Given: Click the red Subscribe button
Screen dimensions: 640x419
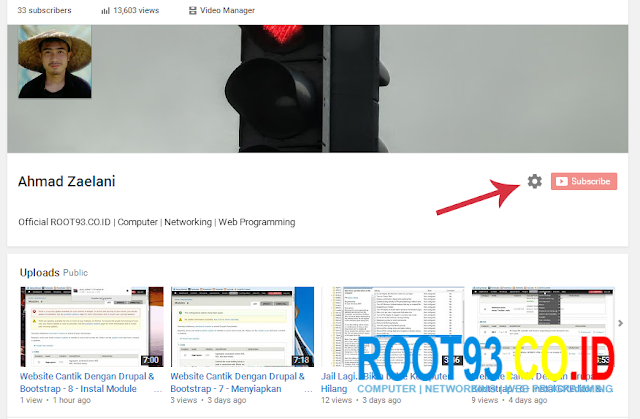Looking at the screenshot, I should 584,181.
